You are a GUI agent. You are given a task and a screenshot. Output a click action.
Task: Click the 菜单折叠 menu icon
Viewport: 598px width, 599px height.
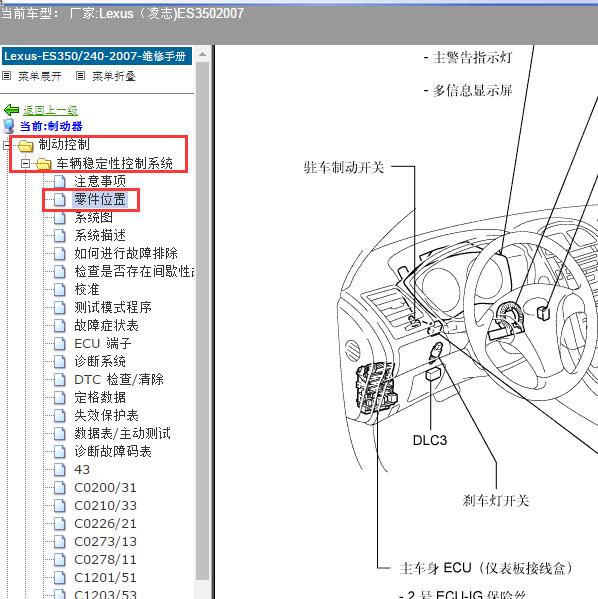pos(80,76)
